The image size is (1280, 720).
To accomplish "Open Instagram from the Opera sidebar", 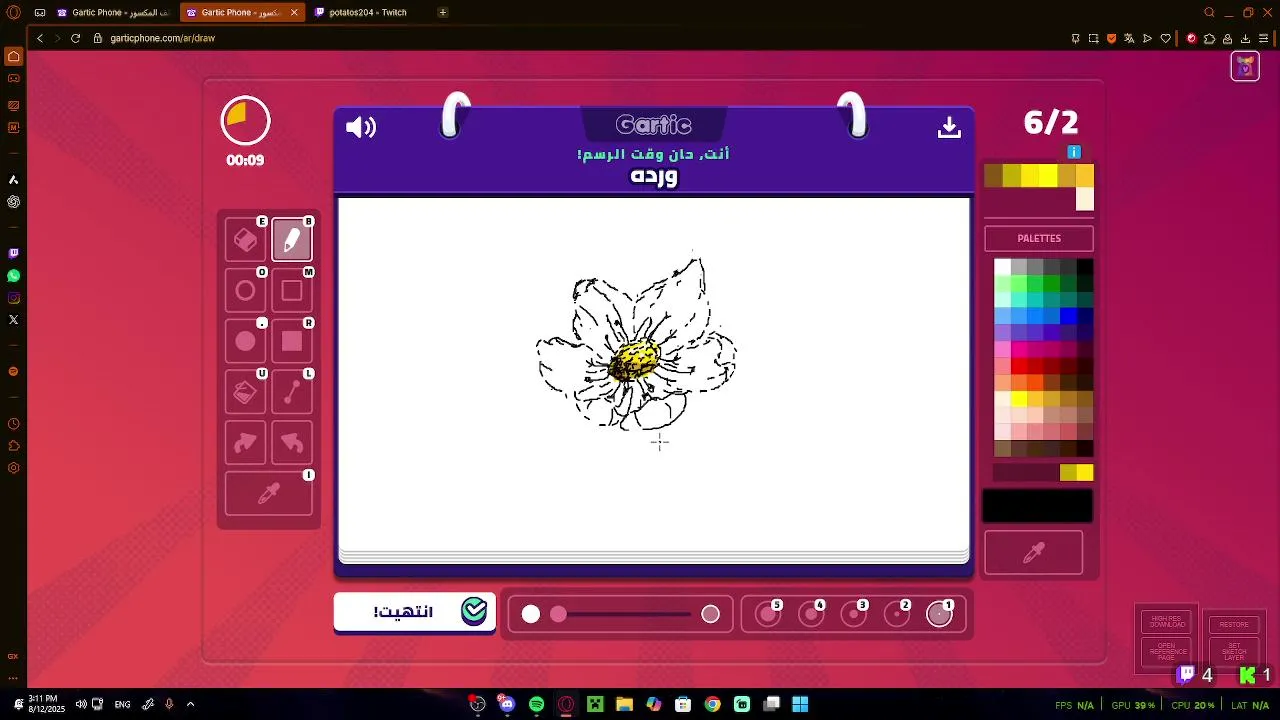I will (x=13, y=298).
